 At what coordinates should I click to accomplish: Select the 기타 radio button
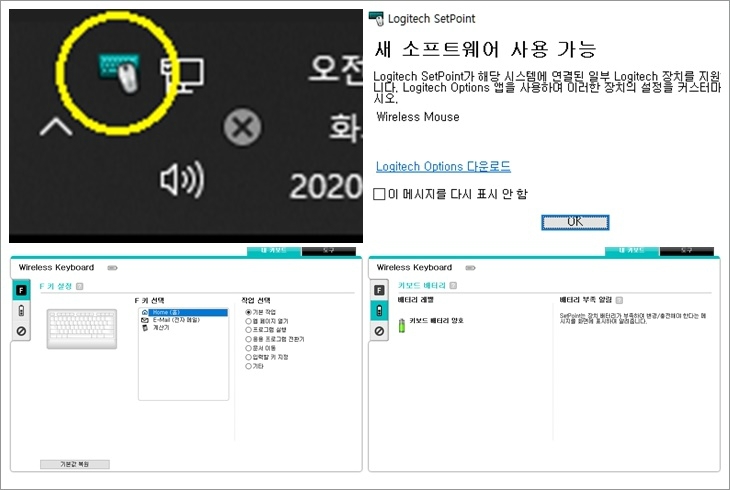pyautogui.click(x=248, y=366)
